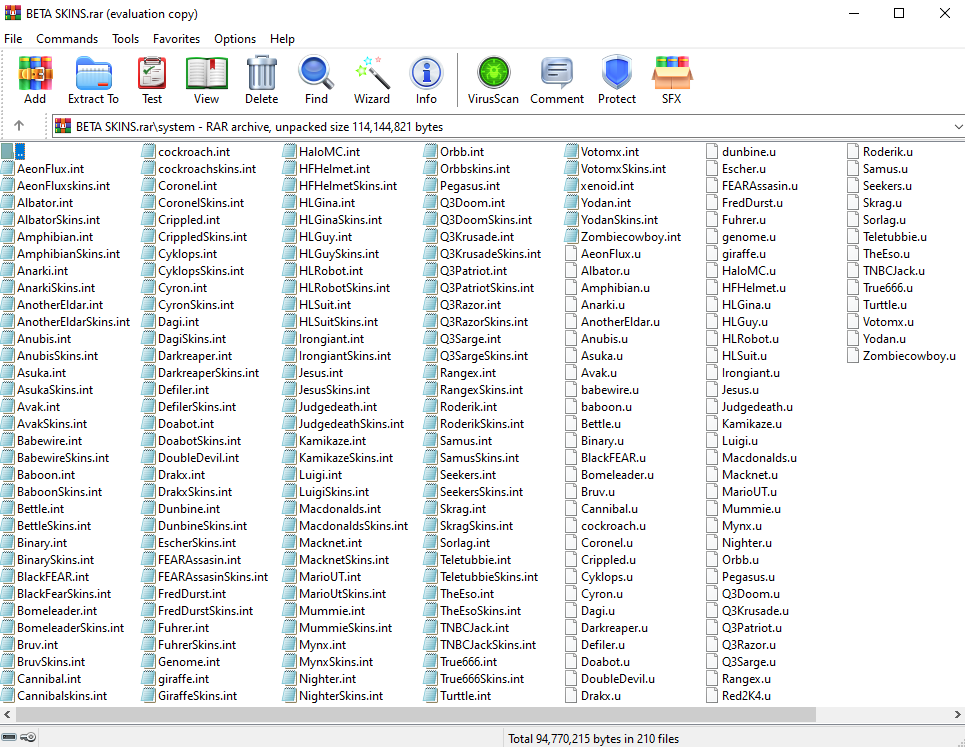This screenshot has height=747, width=965.
Task: Click the file icon beside dunbine.u
Action: [712, 151]
